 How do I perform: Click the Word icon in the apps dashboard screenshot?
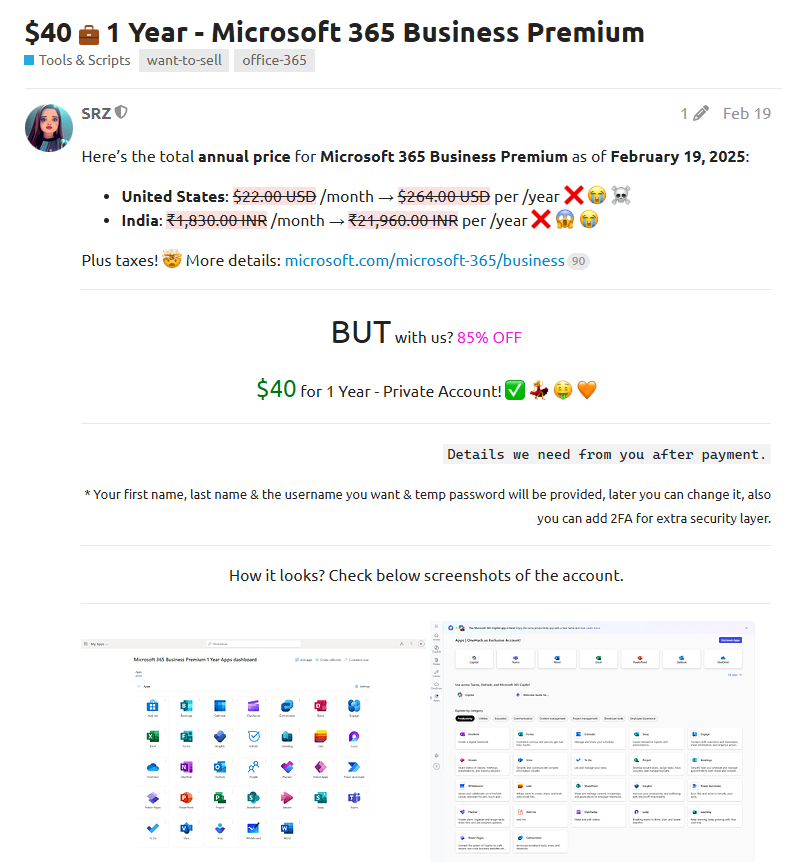[x=287, y=829]
